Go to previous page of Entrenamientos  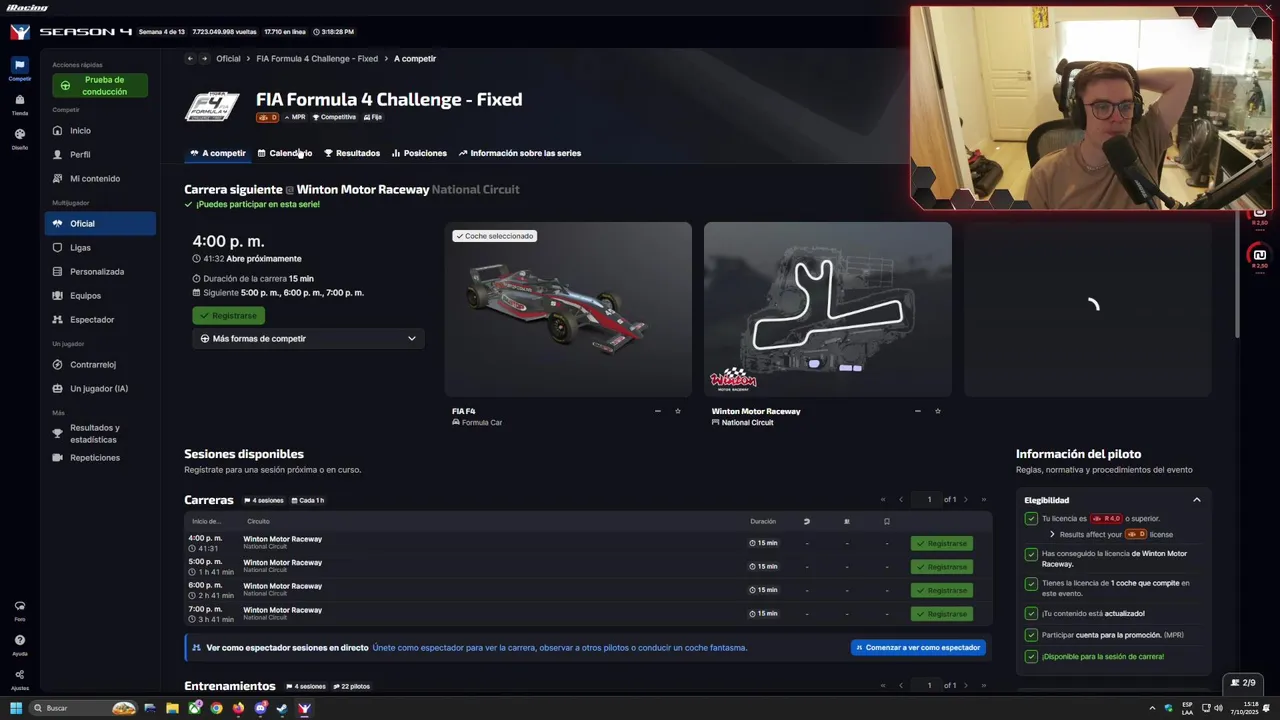tap(901, 685)
